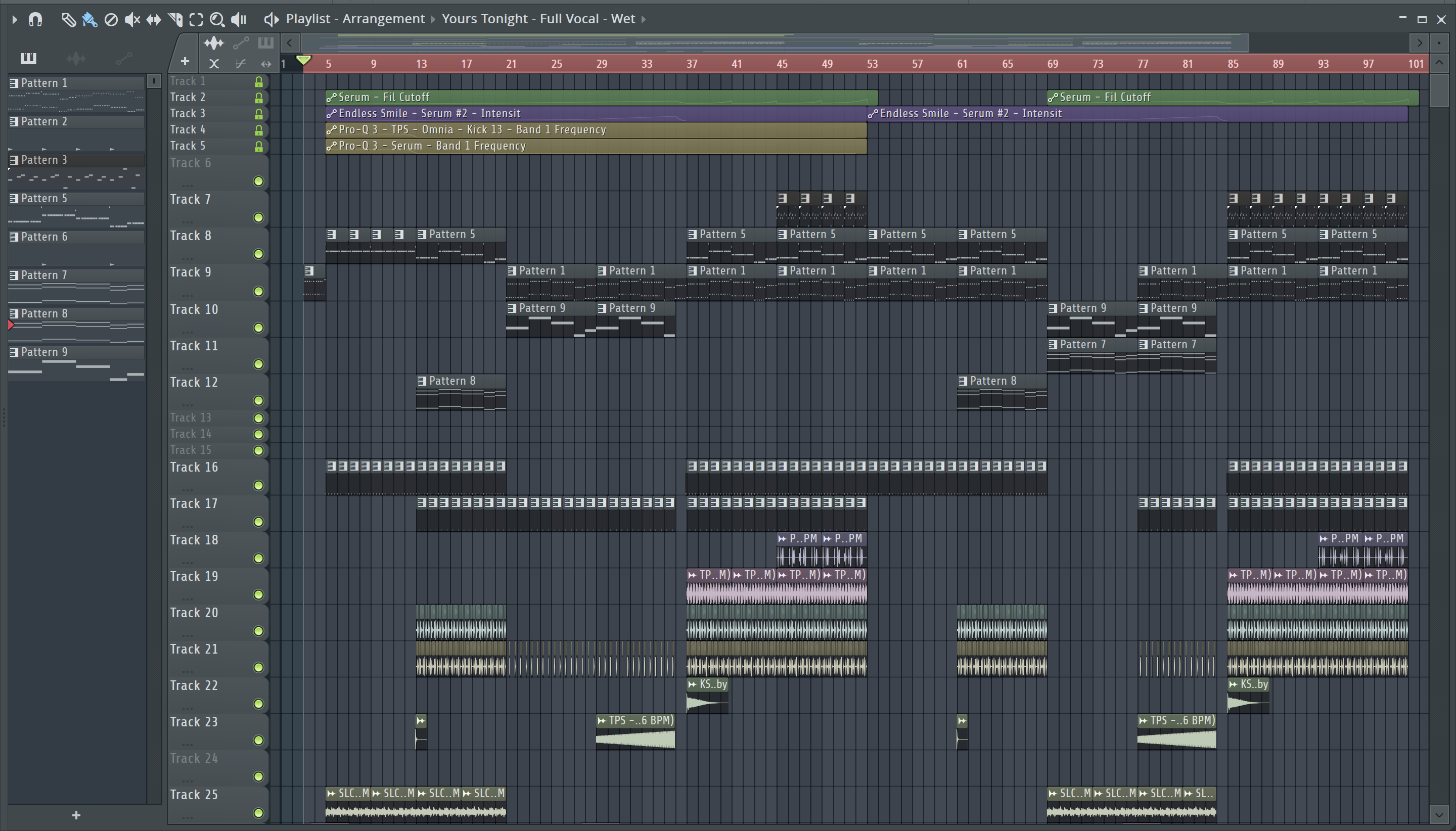Toggle lock on Track 1
The width and height of the screenshot is (1456, 831).
point(258,81)
